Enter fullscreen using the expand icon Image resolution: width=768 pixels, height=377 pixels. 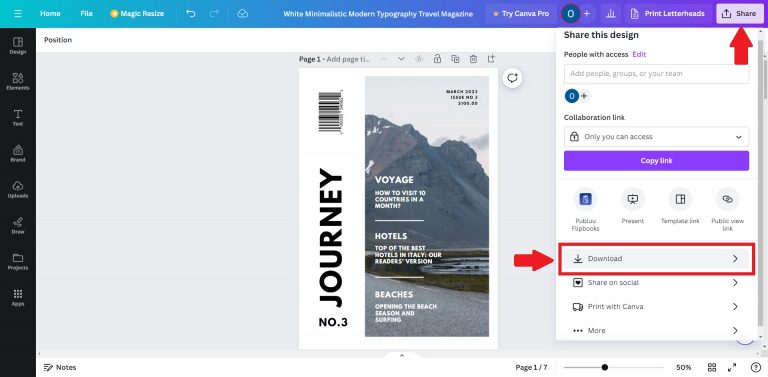[732, 367]
